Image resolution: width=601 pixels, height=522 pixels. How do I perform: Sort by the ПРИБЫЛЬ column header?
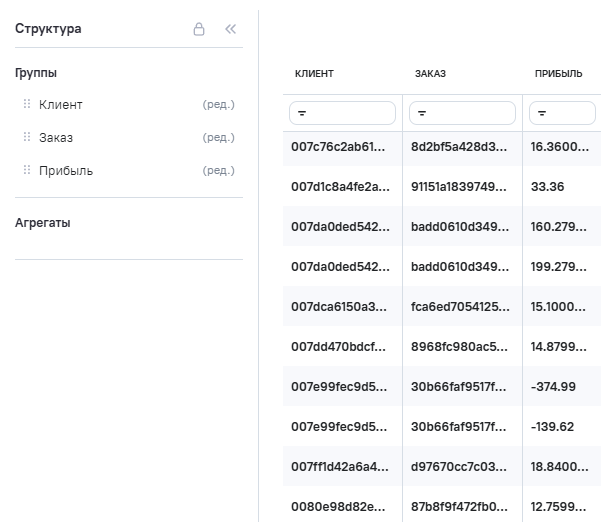558,74
